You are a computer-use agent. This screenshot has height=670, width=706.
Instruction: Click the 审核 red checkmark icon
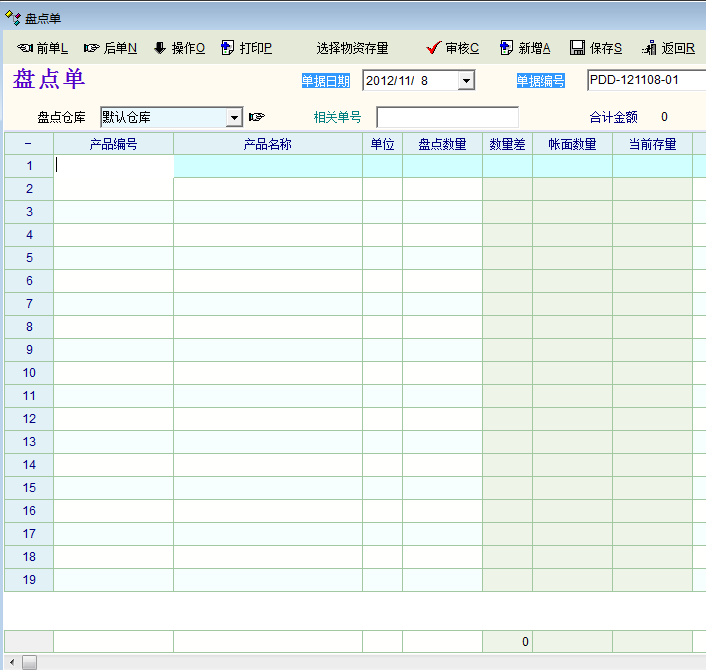433,48
